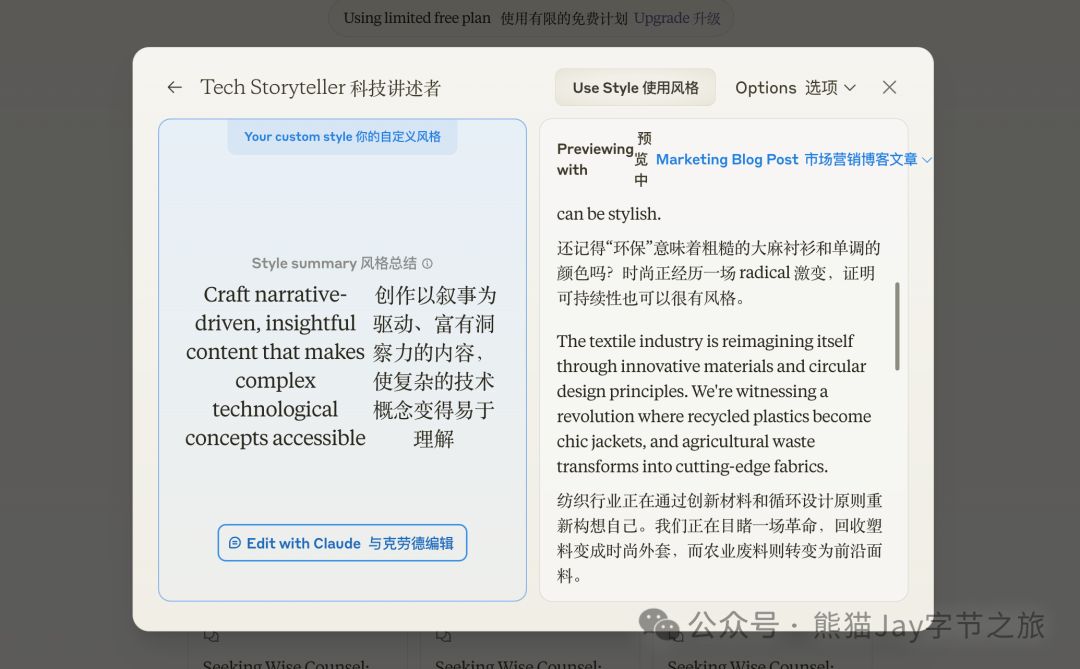Click the 'Your custom style' label
The width and height of the screenshot is (1080, 669).
(x=342, y=136)
